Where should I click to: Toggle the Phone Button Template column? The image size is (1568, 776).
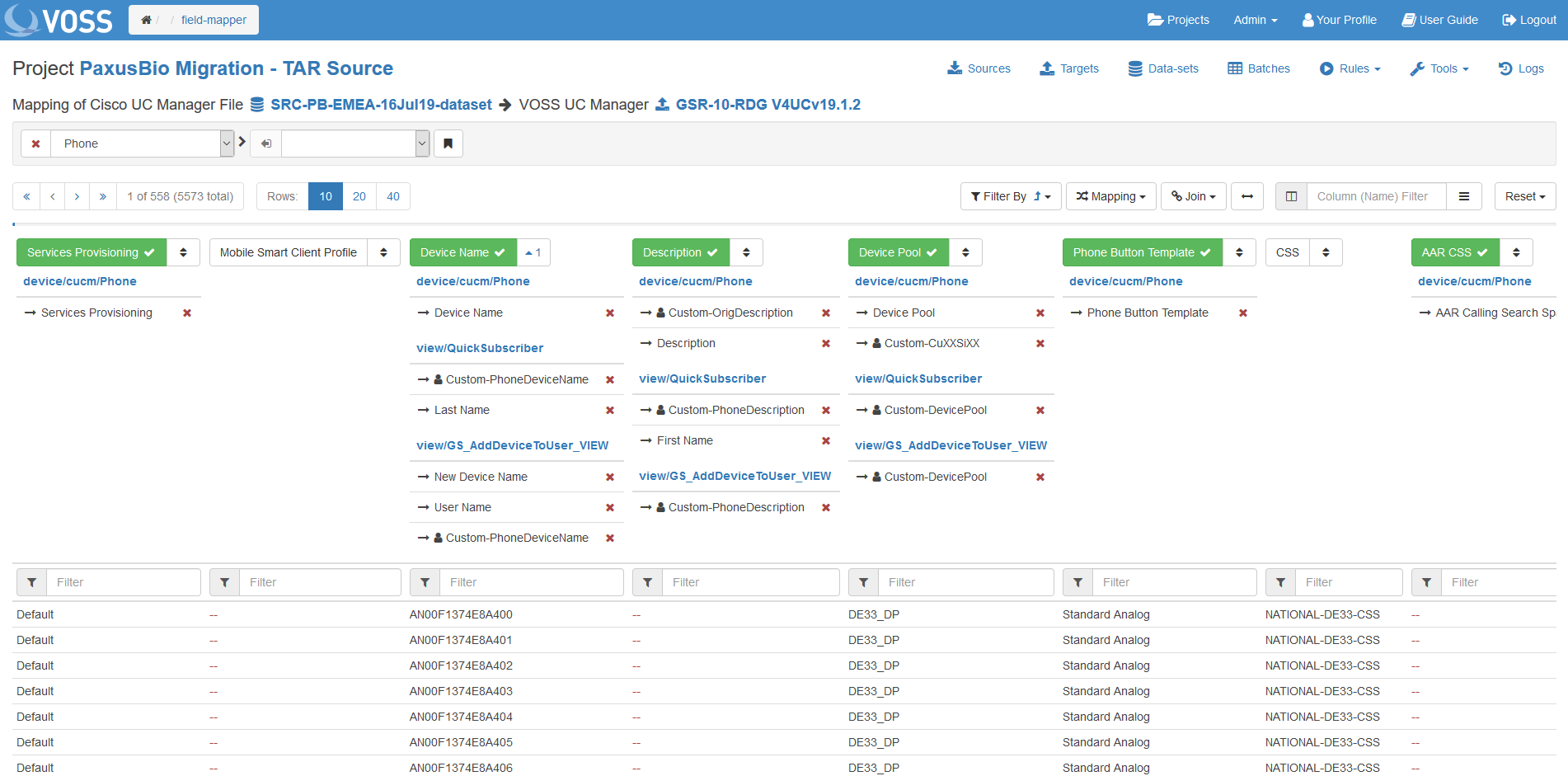(1142, 252)
